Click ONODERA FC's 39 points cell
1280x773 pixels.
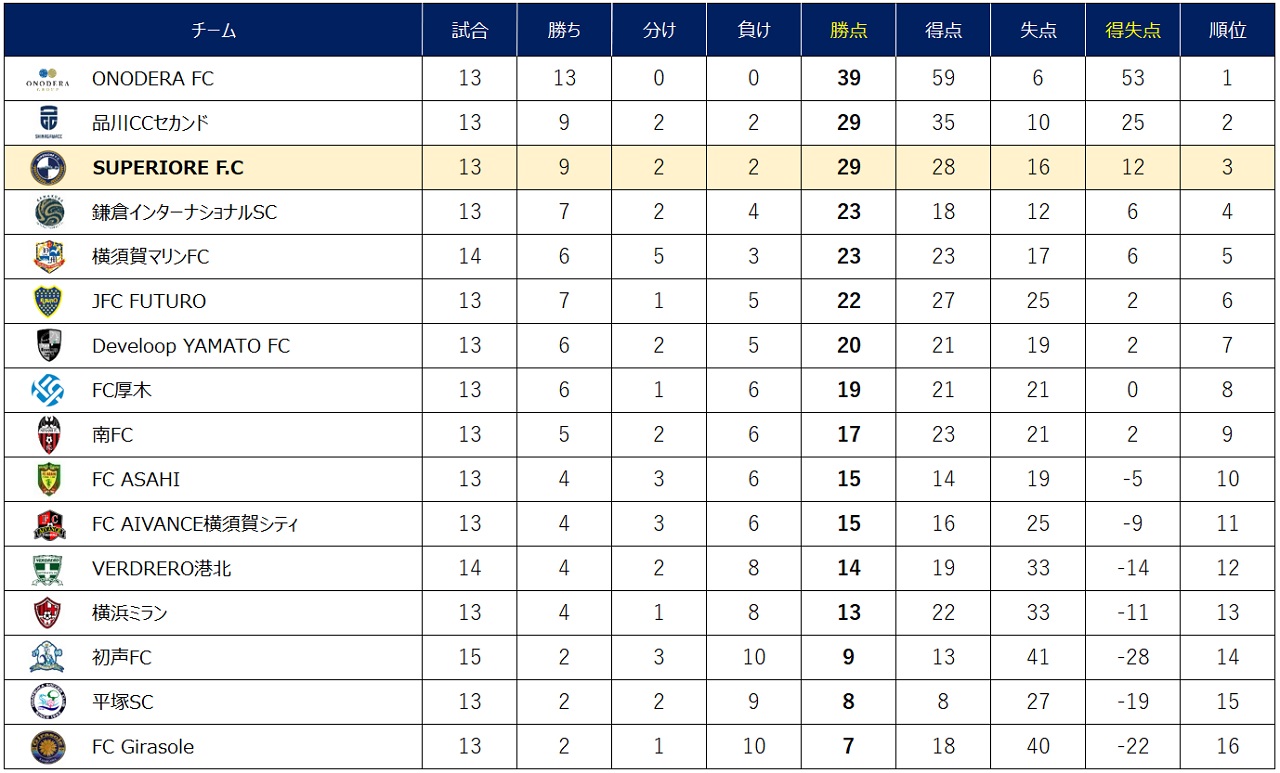(848, 79)
